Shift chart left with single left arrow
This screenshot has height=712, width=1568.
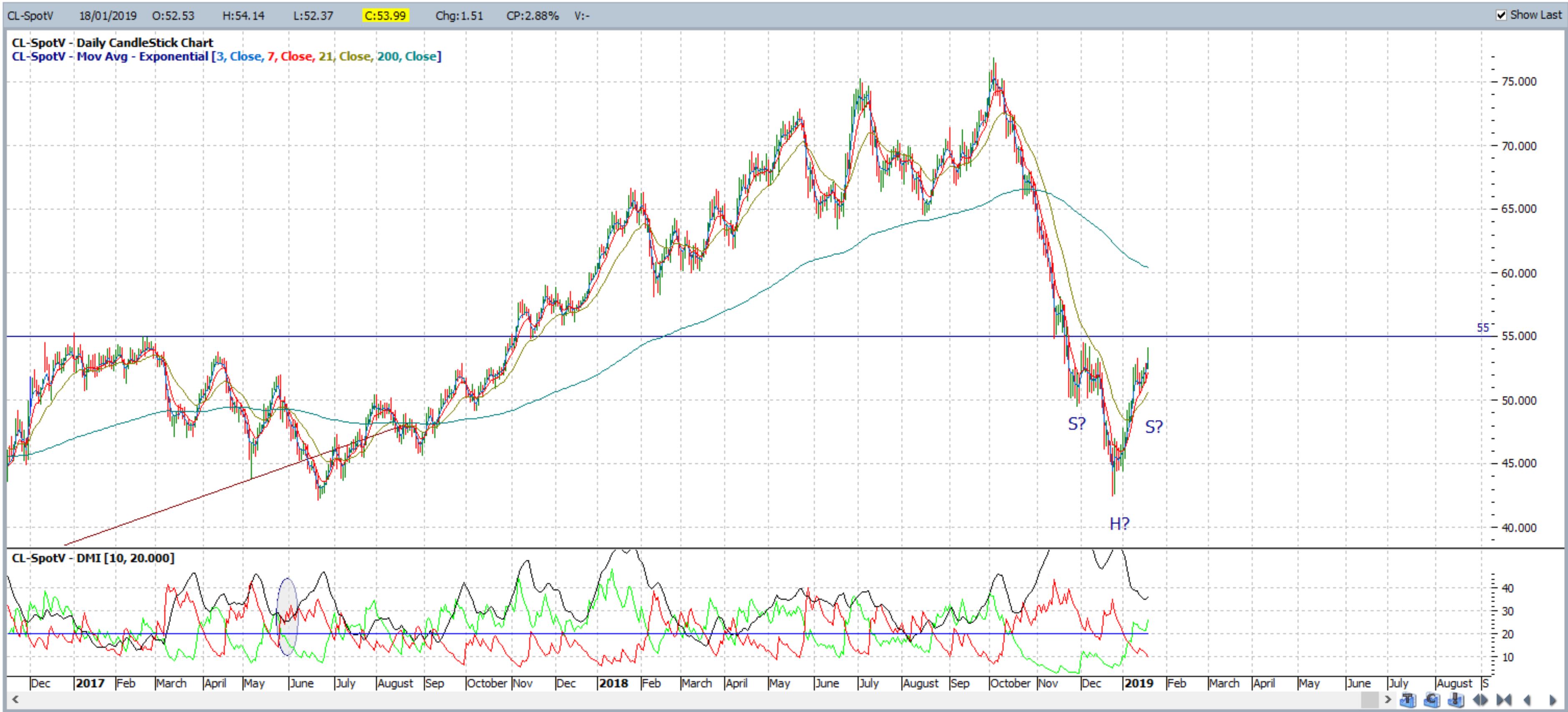click(x=1527, y=700)
